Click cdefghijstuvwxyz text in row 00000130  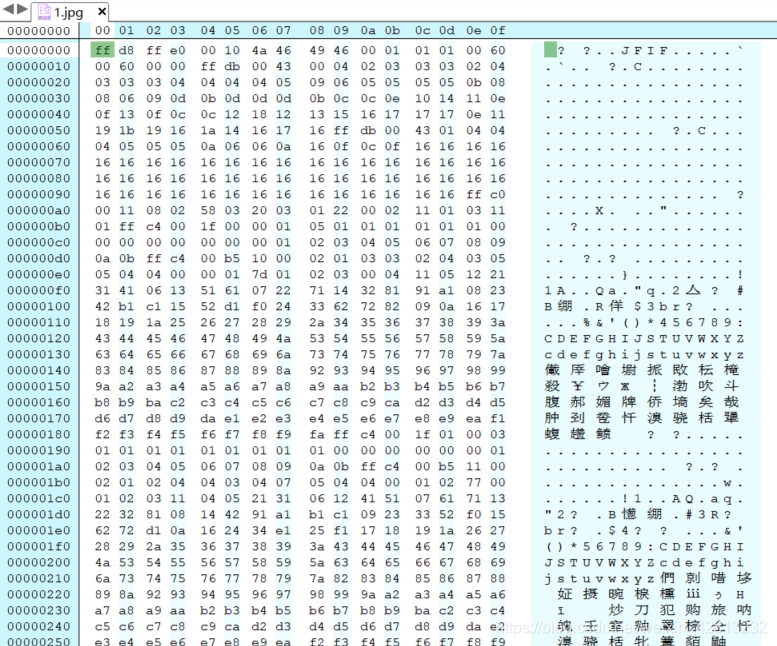pos(644,355)
